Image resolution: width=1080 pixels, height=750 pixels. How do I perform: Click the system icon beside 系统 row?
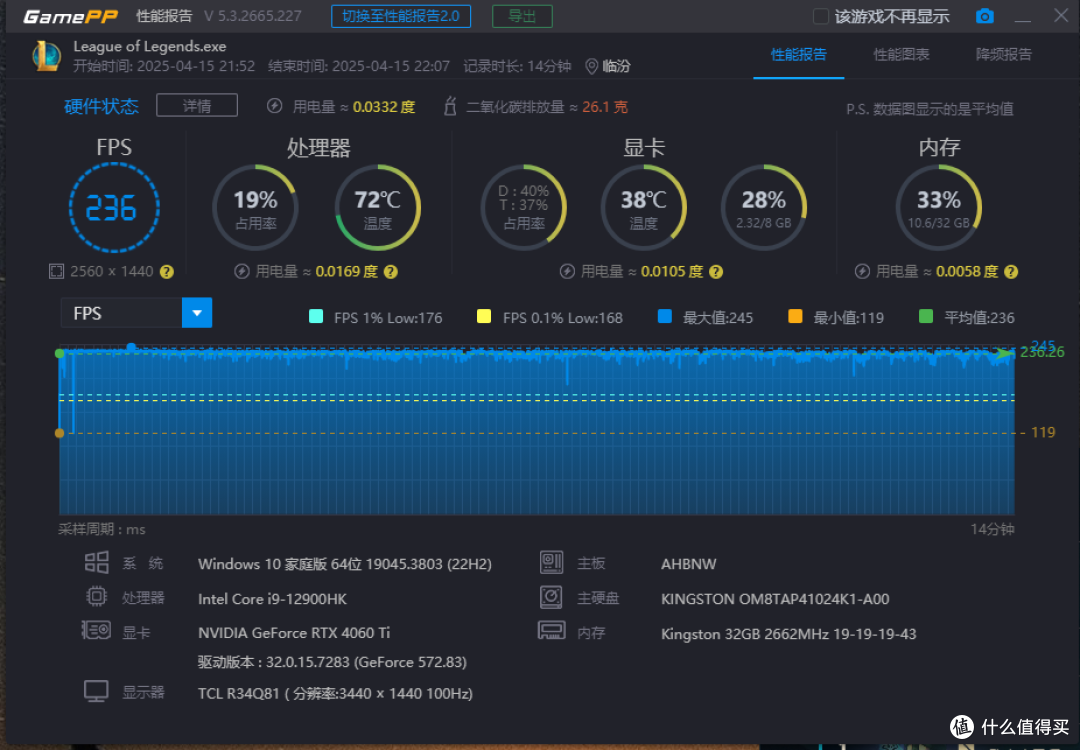[x=96, y=562]
